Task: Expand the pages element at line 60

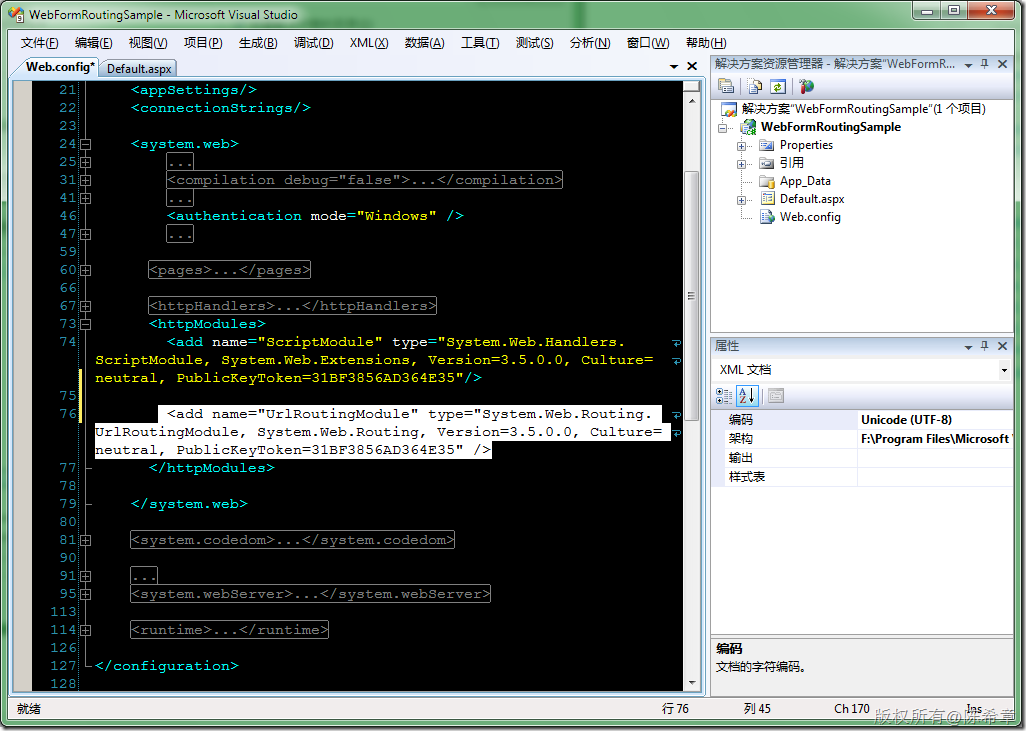Action: coord(86,270)
